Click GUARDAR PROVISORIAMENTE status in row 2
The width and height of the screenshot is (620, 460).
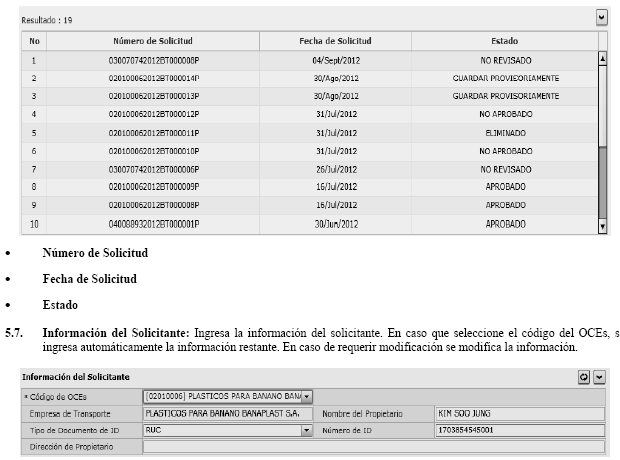pos(505,78)
